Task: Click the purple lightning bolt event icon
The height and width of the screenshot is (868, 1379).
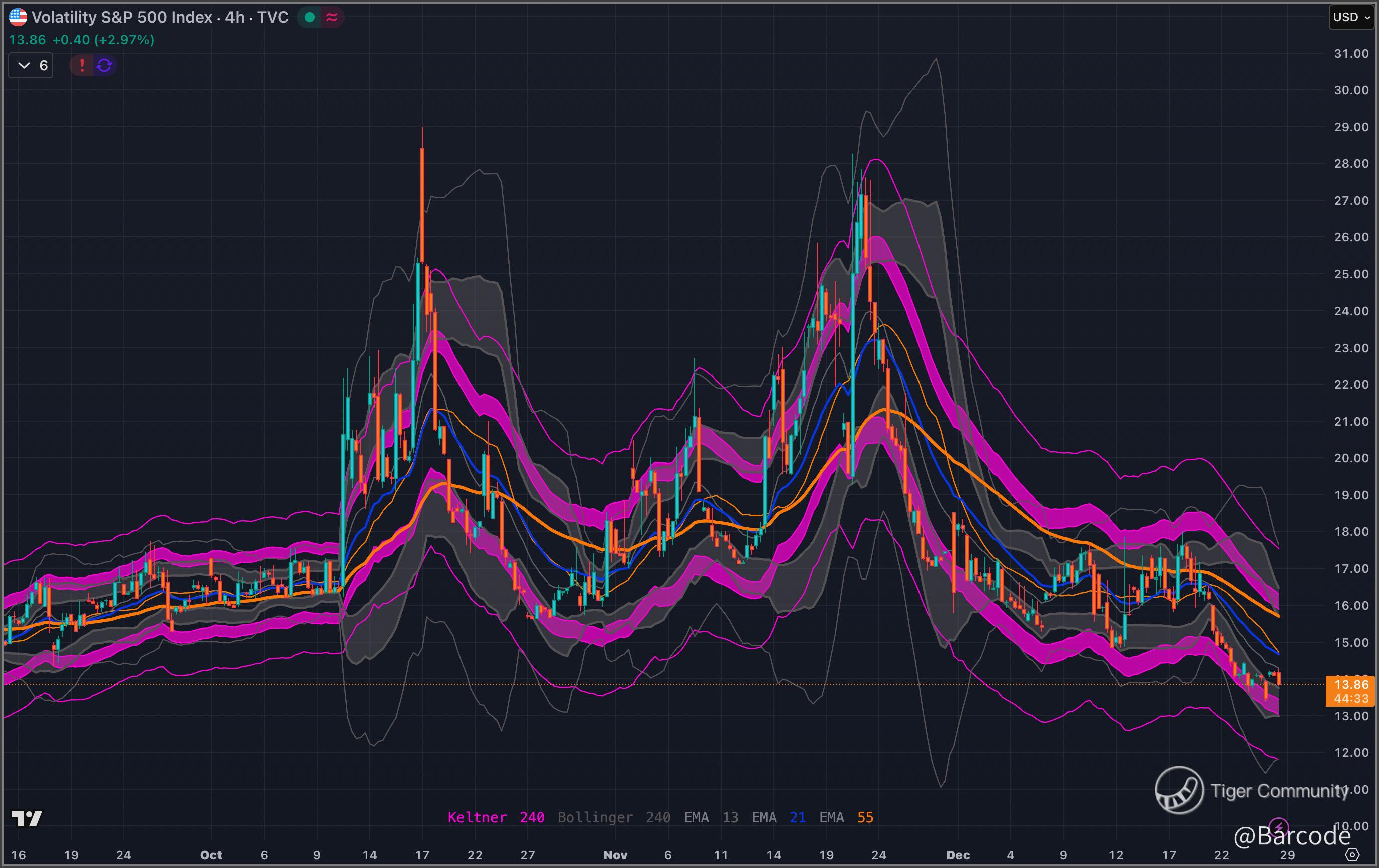Action: [x=1279, y=827]
